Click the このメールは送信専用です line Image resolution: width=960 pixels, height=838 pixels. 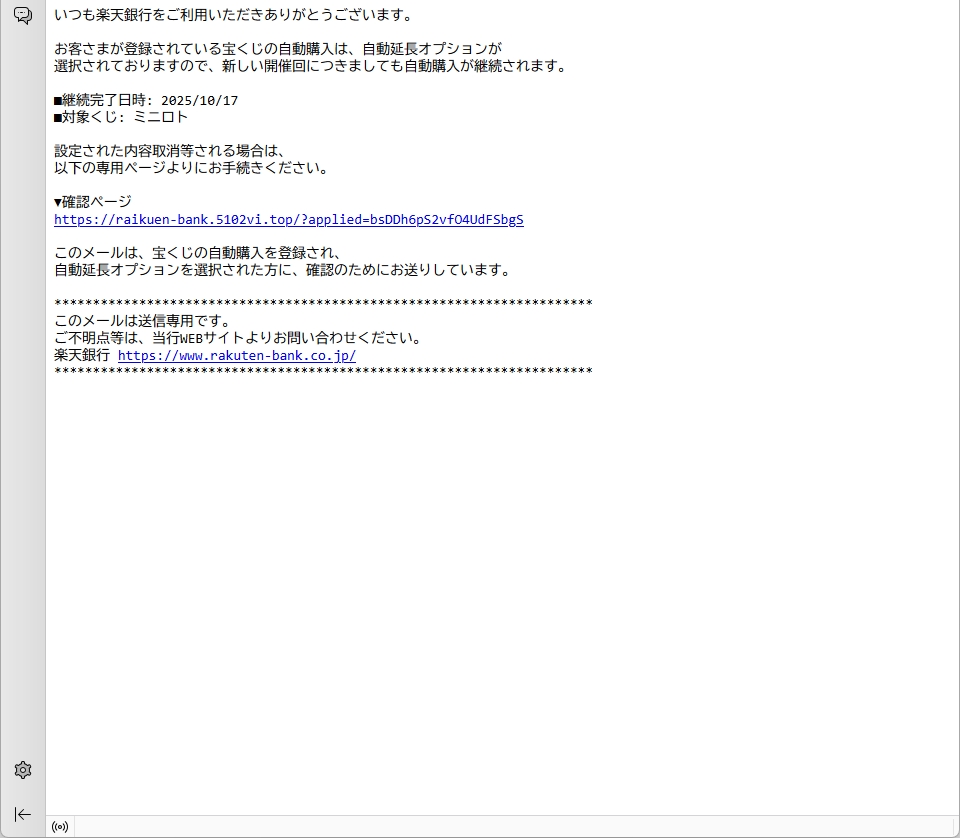coord(142,321)
